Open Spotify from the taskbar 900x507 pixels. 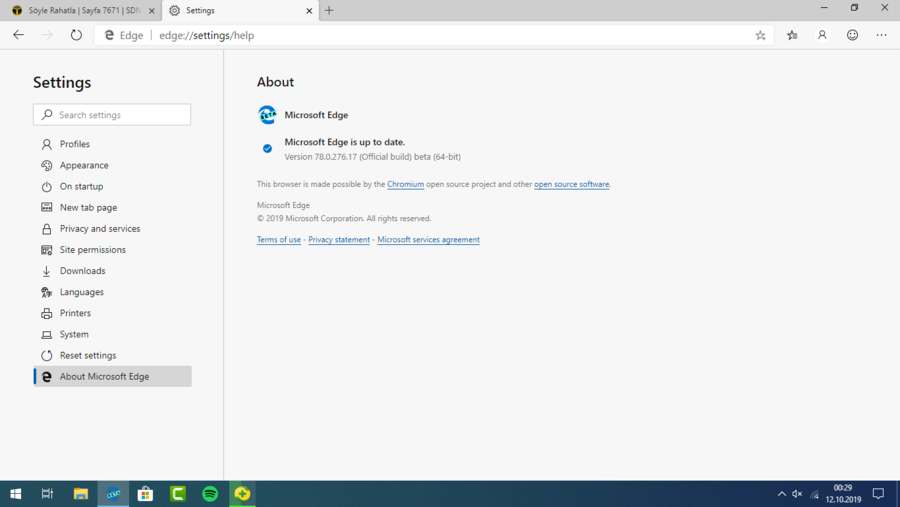tap(210, 494)
